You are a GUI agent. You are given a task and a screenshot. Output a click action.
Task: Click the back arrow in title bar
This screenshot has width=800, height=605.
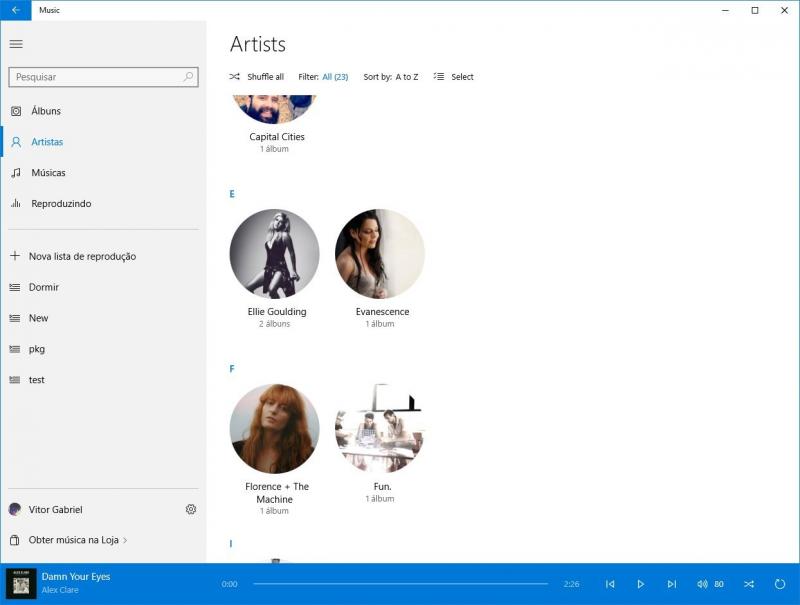coord(16,10)
